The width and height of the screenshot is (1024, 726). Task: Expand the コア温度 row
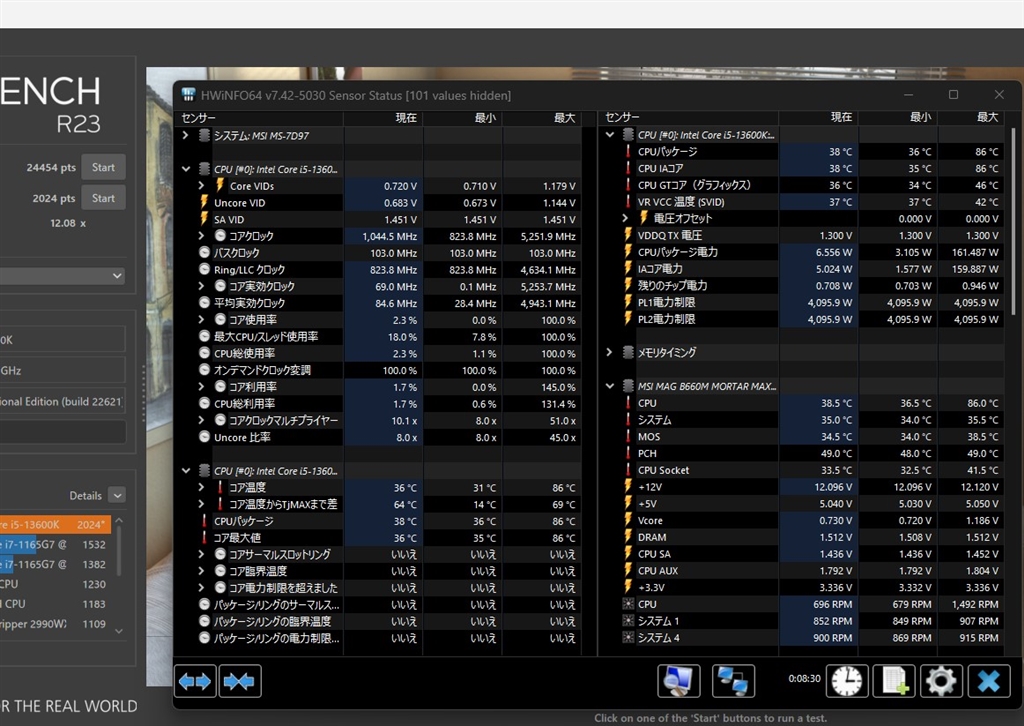201,488
